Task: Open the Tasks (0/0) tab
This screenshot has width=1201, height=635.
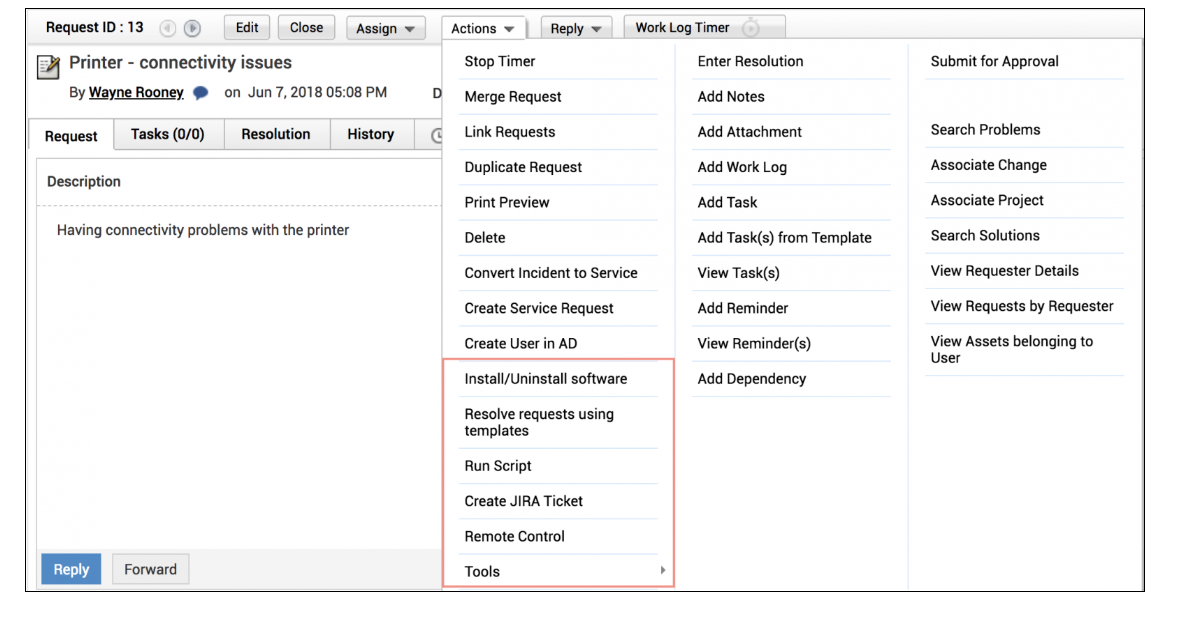Action: [167, 134]
